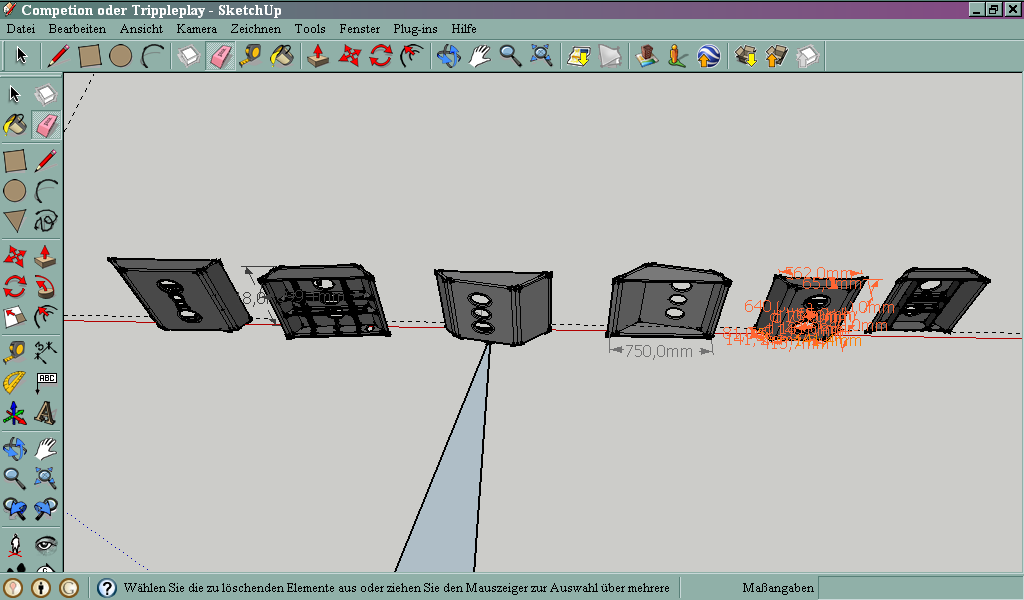Activate the Follow Me tool
1024x600 pixels.
[x=45, y=287]
